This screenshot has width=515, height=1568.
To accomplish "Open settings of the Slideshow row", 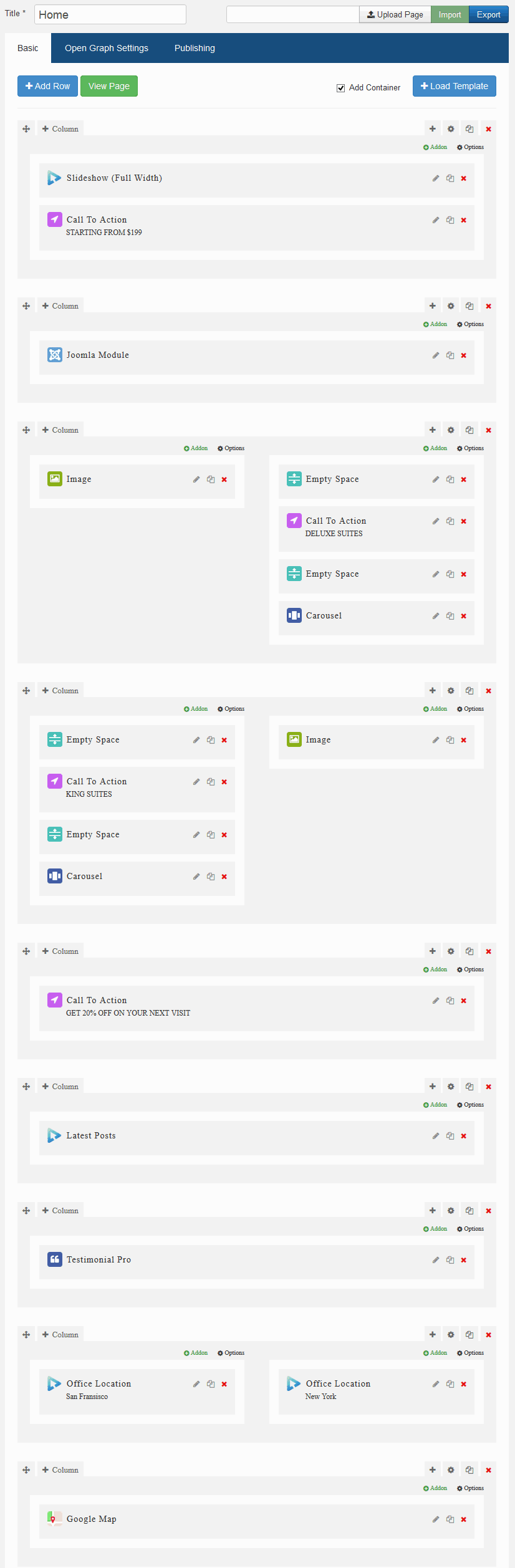I will coord(451,129).
